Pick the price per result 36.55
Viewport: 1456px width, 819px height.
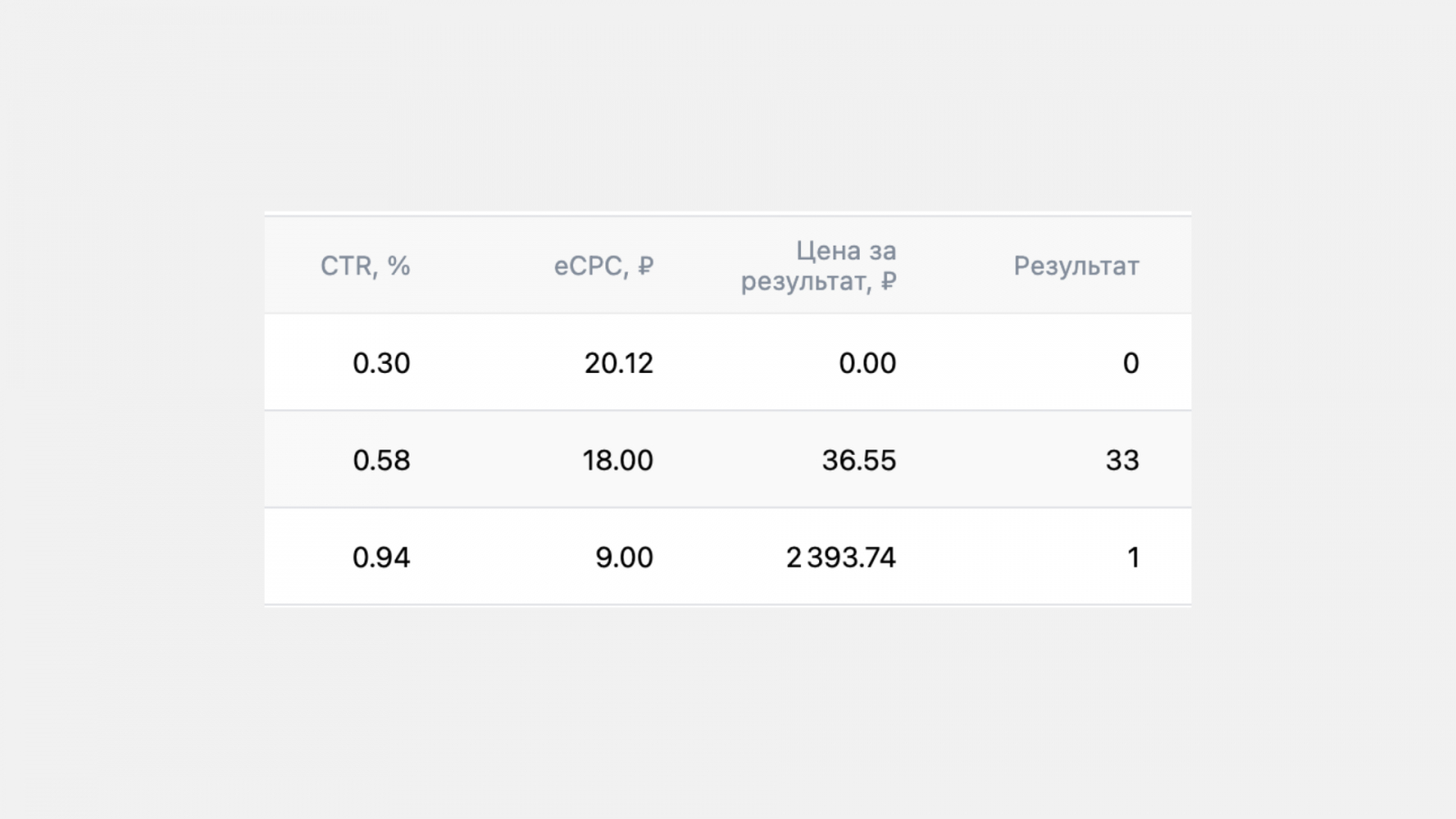tap(859, 460)
